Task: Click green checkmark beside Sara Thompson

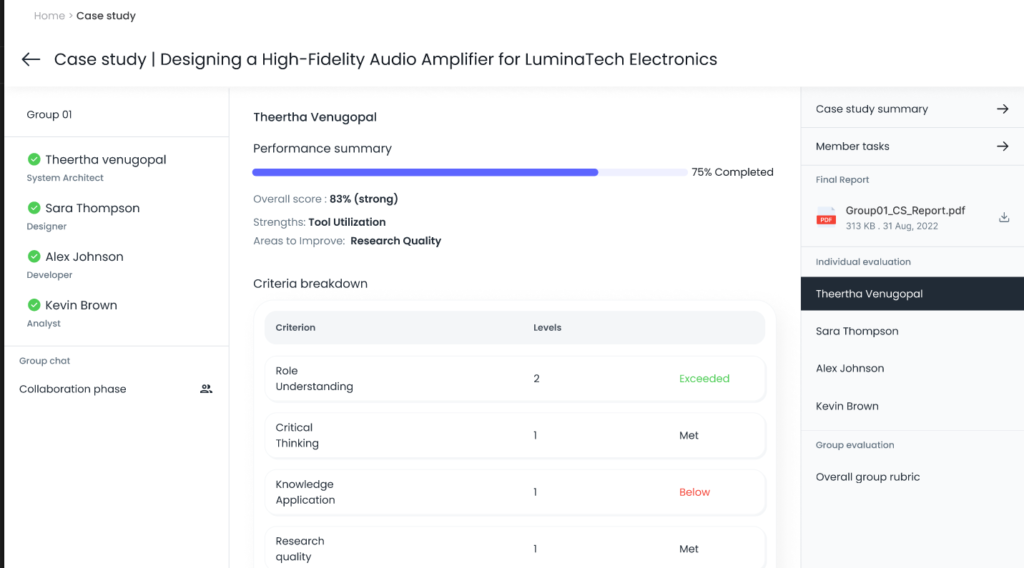Action: (34, 208)
